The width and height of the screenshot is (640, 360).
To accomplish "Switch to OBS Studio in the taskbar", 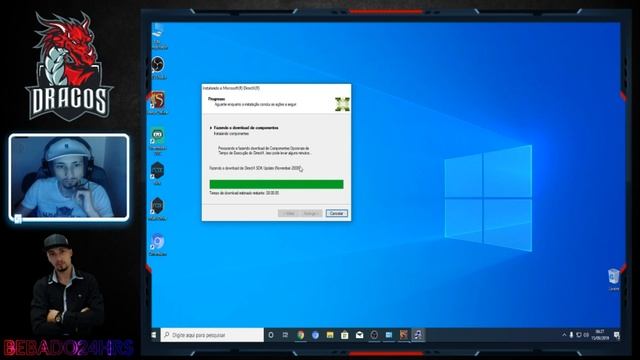I will click(x=374, y=335).
